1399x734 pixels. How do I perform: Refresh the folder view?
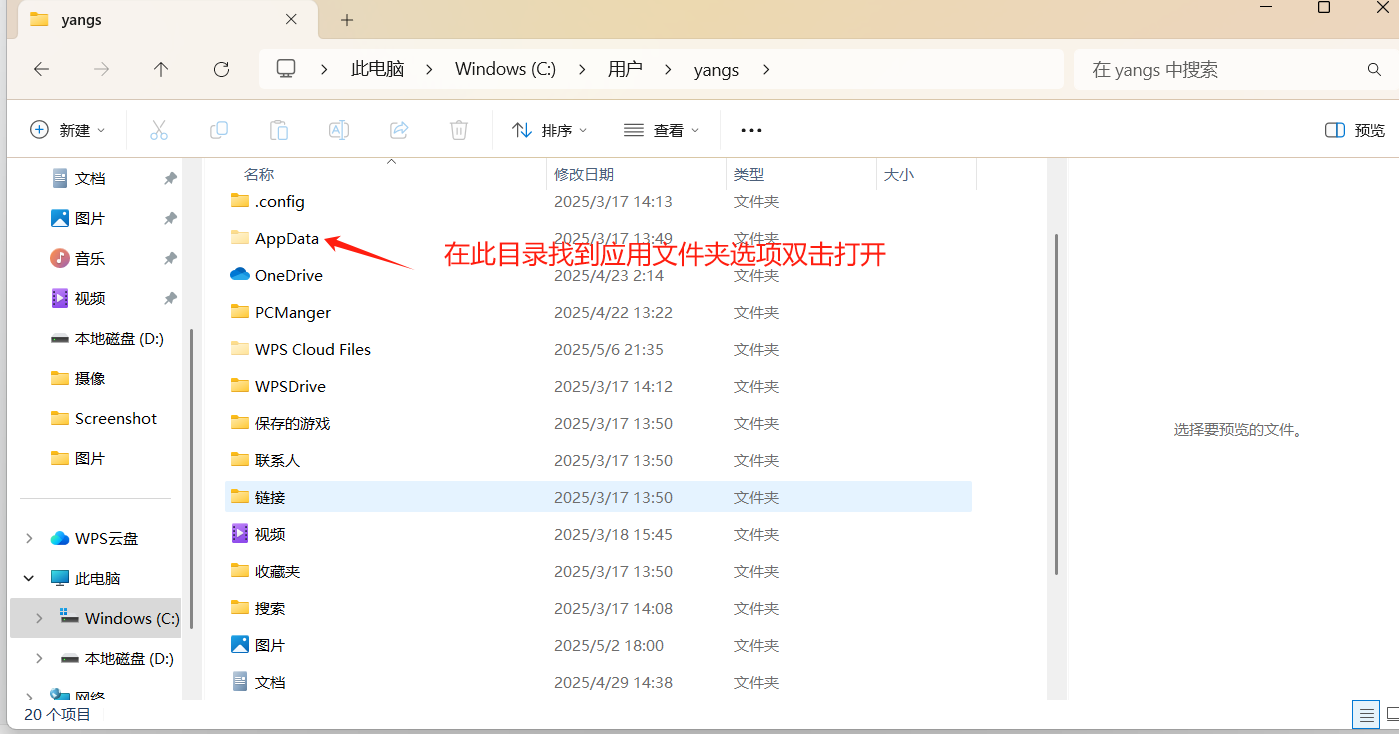pyautogui.click(x=221, y=69)
